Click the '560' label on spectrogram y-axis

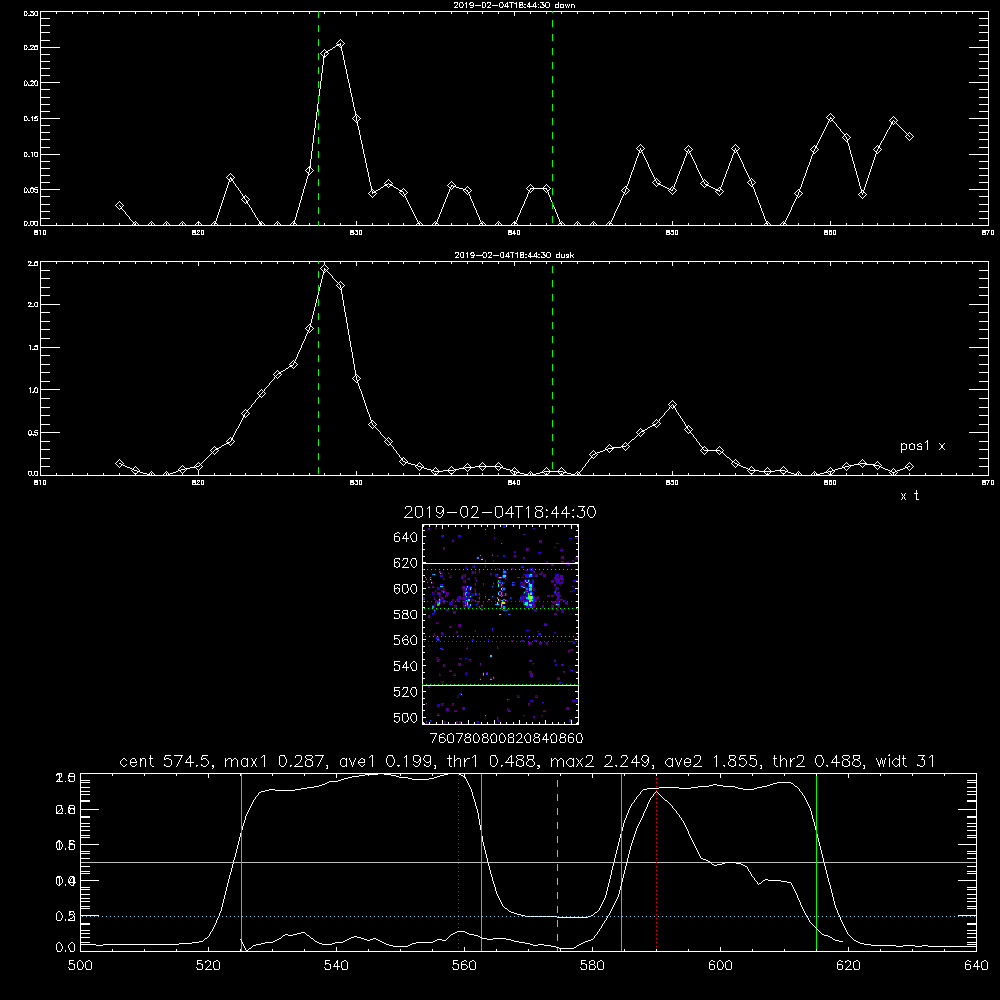(406, 640)
